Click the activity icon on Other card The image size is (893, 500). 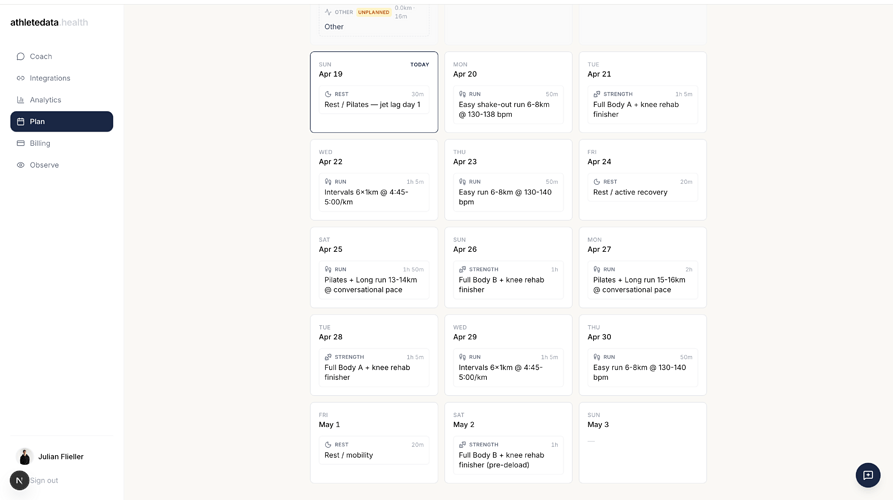[328, 12]
